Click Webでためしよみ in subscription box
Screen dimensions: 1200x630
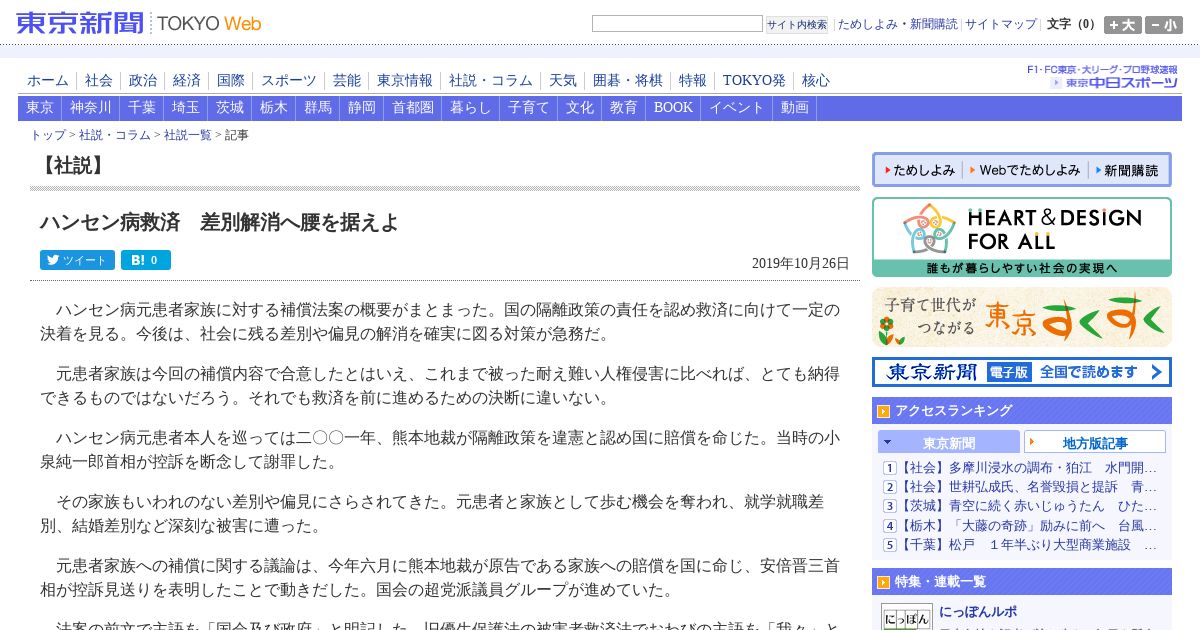click(1025, 170)
